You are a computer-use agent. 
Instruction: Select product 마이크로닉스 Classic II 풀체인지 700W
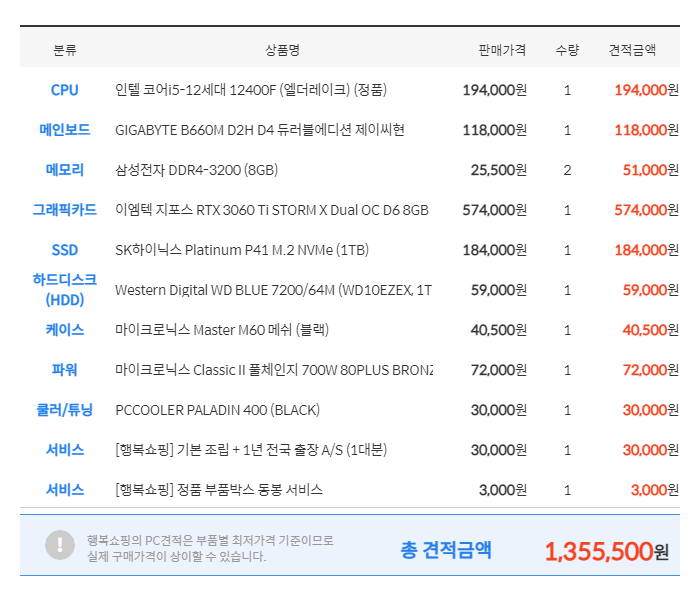(x=274, y=370)
